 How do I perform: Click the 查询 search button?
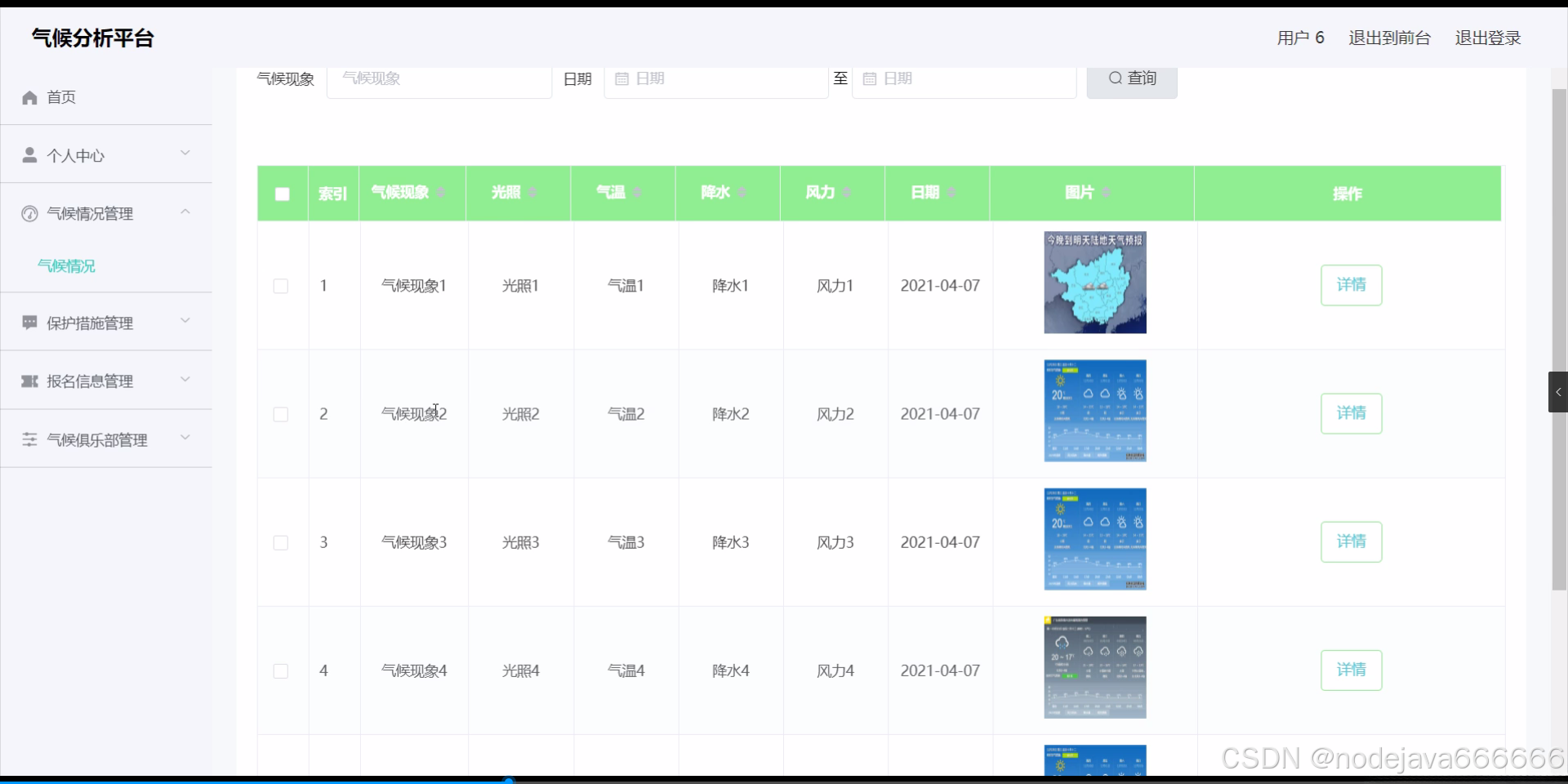[1132, 79]
